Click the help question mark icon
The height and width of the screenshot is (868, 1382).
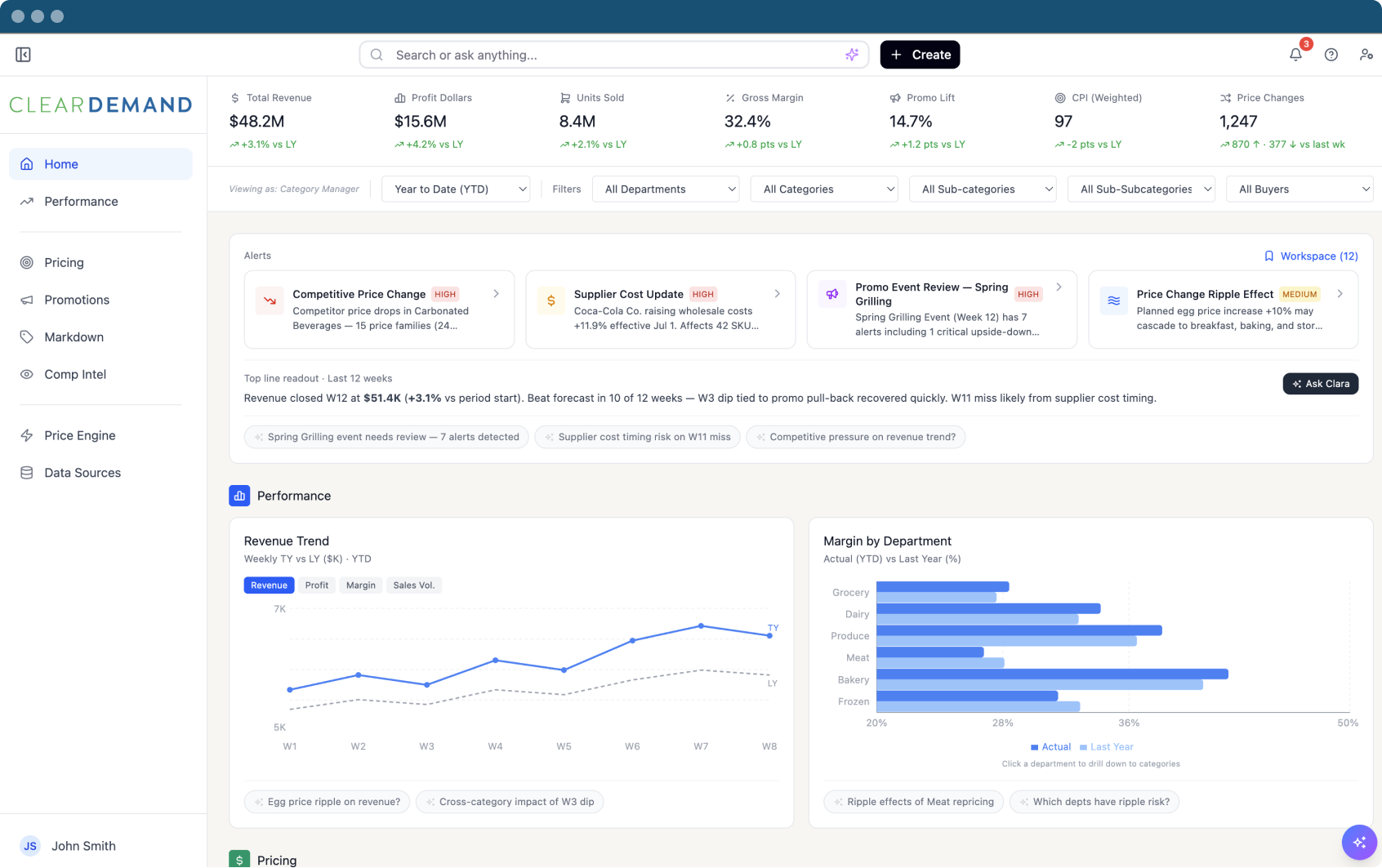point(1331,55)
